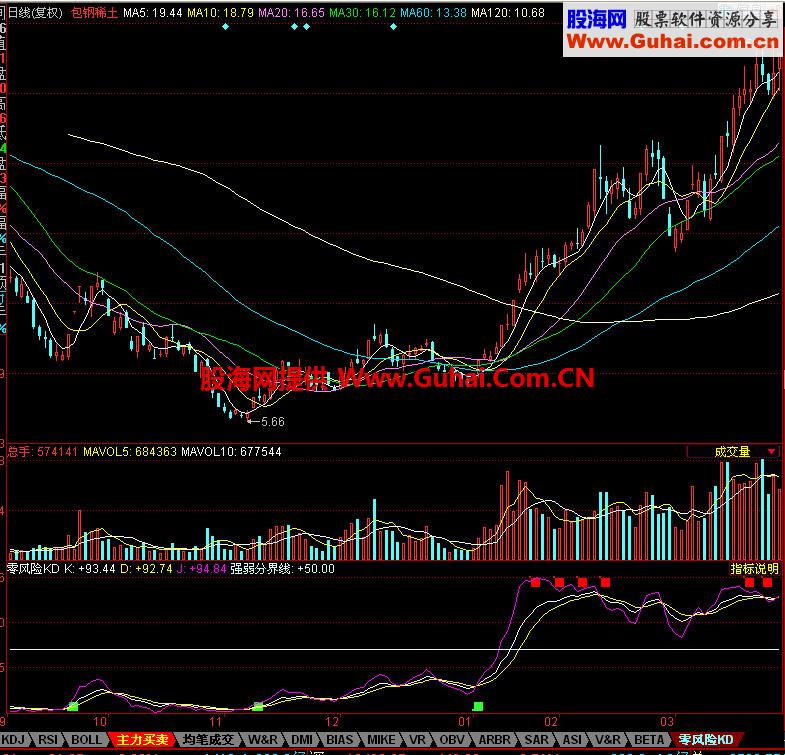Click the J: +94.84 value
Image resolution: width=785 pixels, height=755 pixels.
201,569
